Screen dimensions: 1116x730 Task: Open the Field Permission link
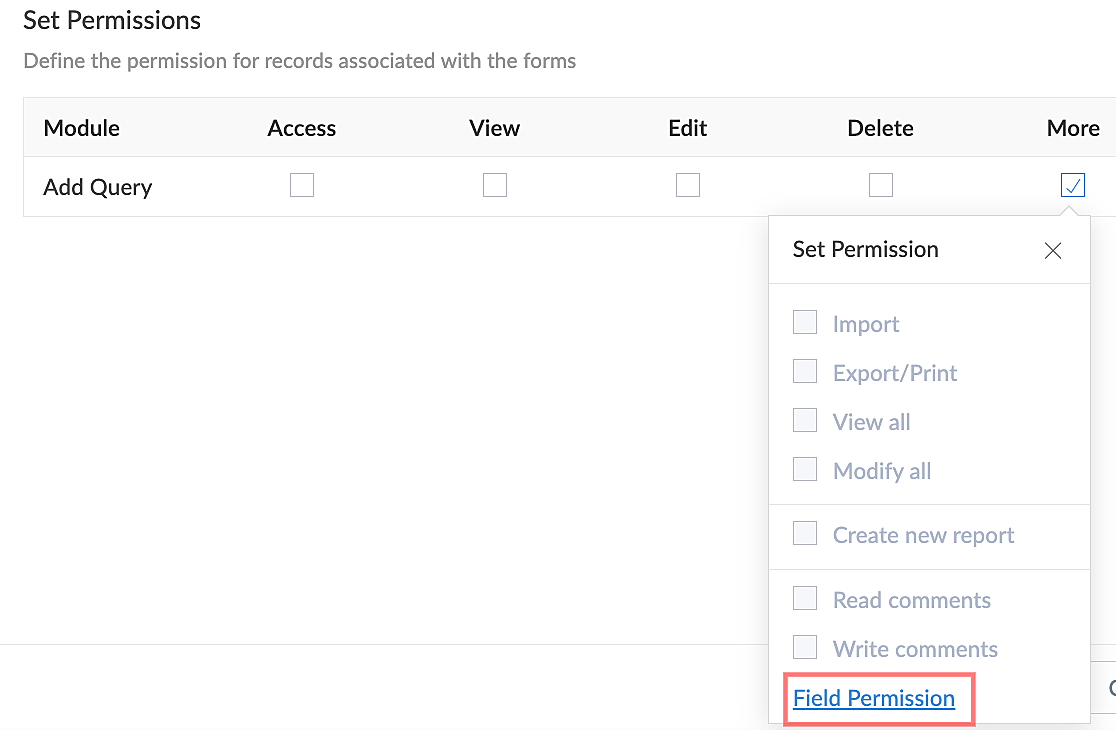tap(874, 698)
